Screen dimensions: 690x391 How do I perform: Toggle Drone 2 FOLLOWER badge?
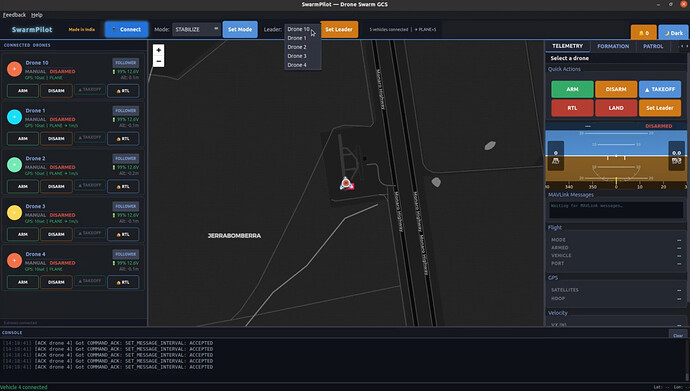pos(125,158)
